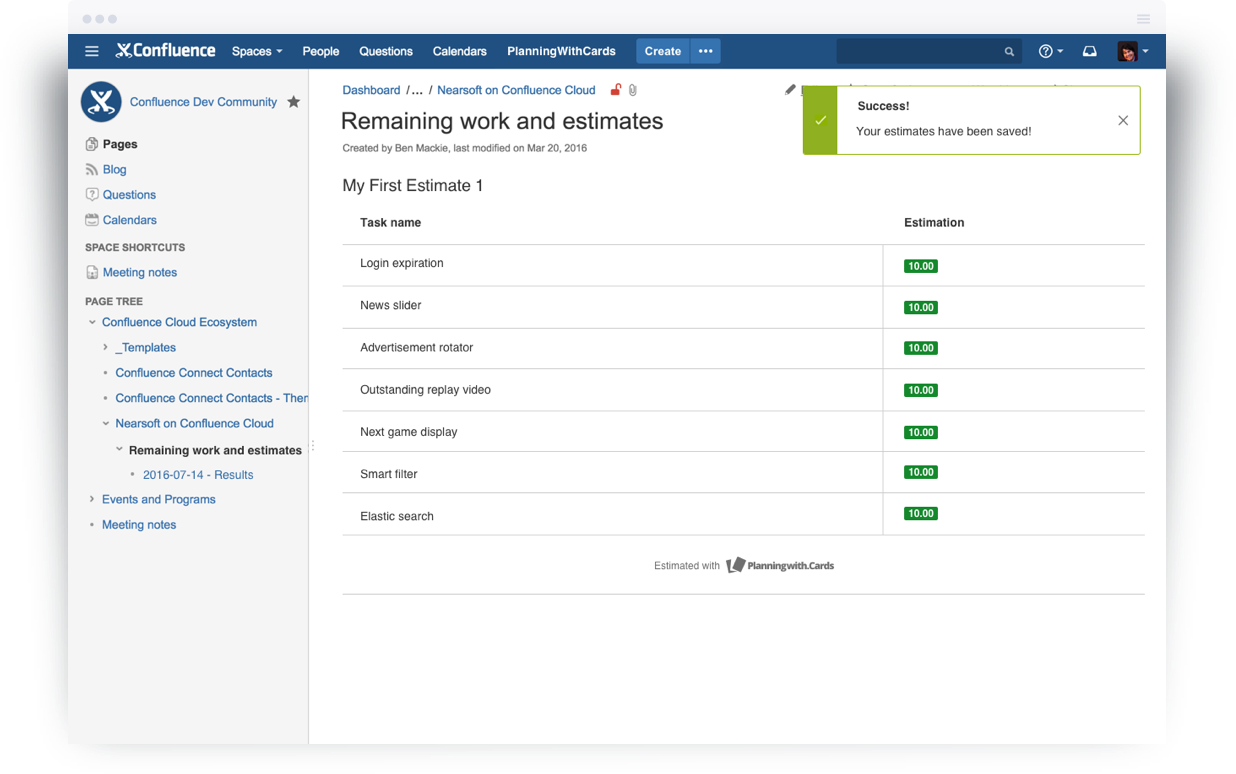Go to Dashboard breadcrumb

371,90
